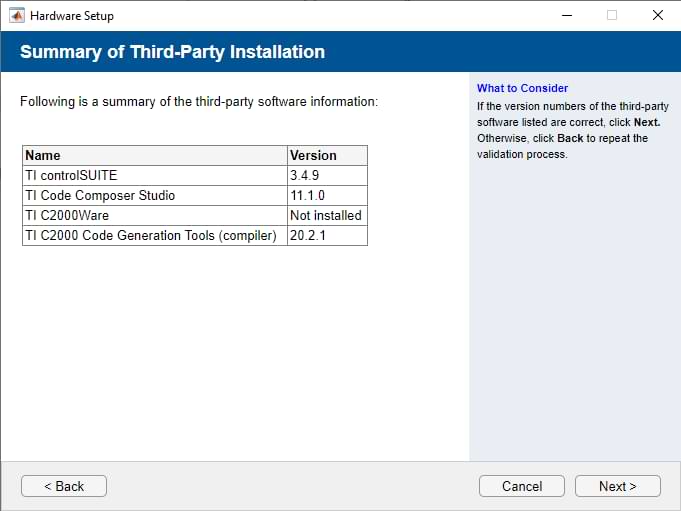Click version 3.4.9 cell
The image size is (681, 511).
click(x=327, y=175)
